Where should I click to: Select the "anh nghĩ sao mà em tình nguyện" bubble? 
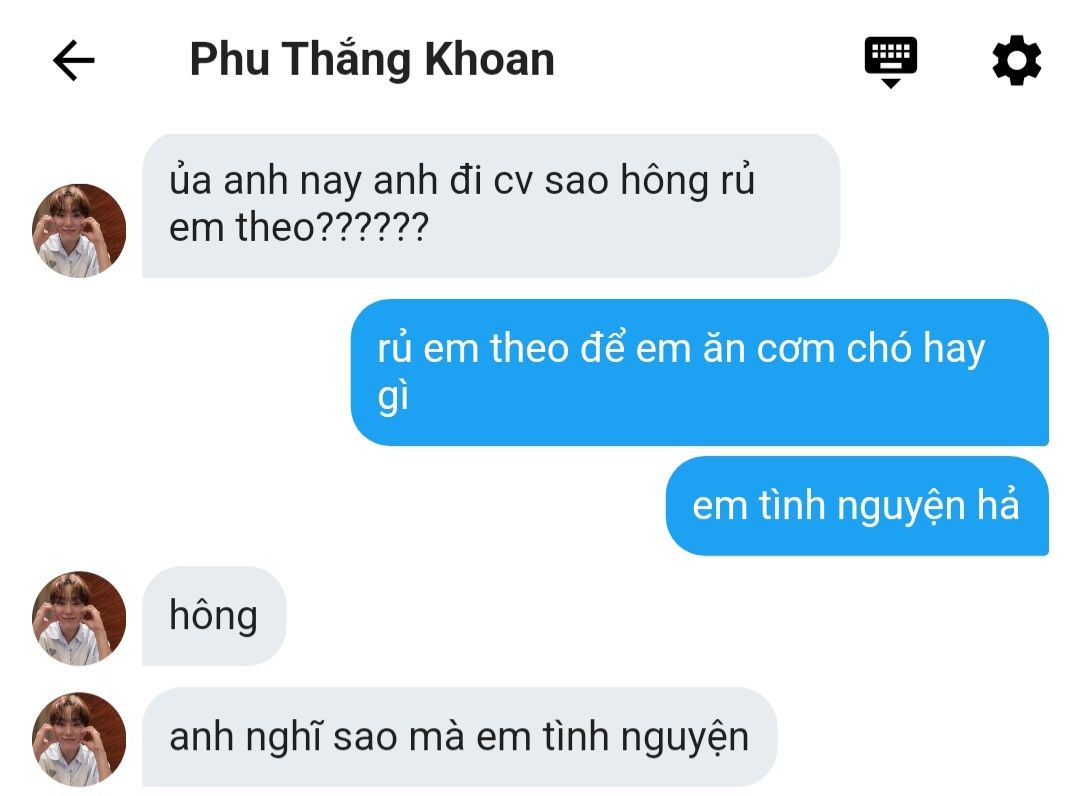point(459,737)
